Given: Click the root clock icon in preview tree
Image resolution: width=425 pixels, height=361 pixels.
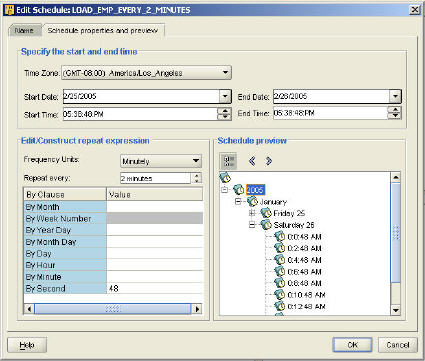Looking at the screenshot, I should [225, 178].
